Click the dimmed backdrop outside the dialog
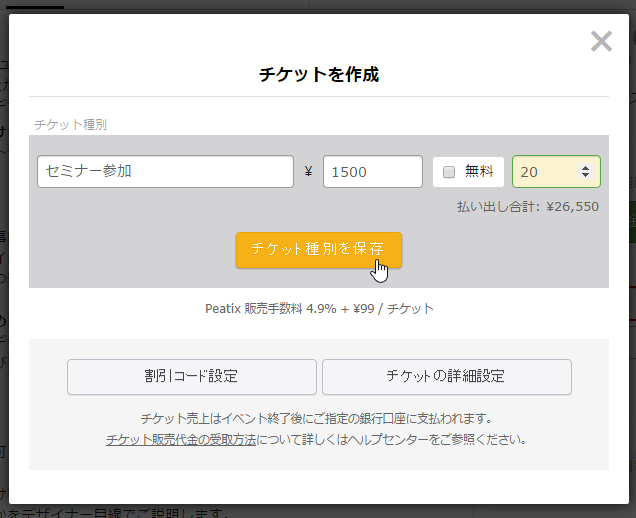The image size is (636, 518). point(4,300)
